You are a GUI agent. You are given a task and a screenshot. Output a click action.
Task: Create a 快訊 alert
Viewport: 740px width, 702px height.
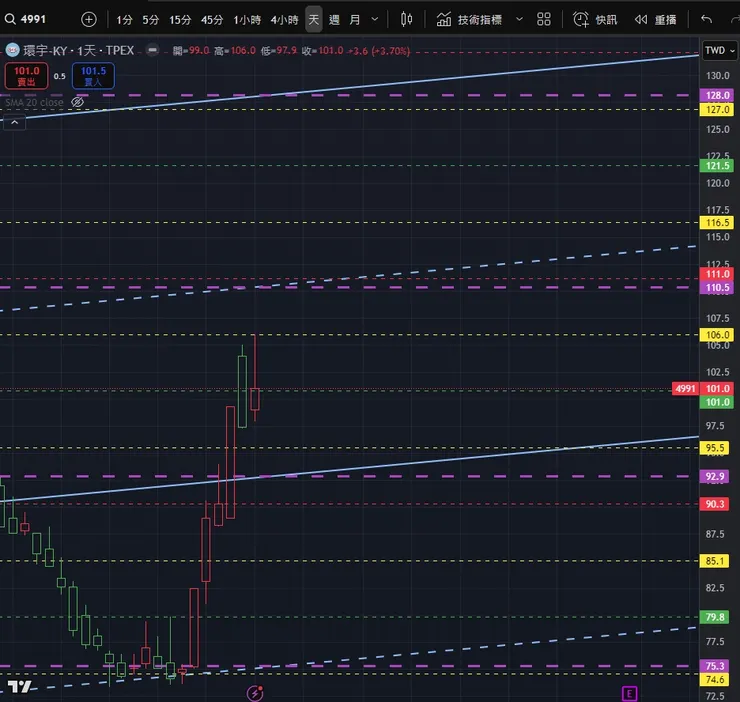(x=595, y=19)
